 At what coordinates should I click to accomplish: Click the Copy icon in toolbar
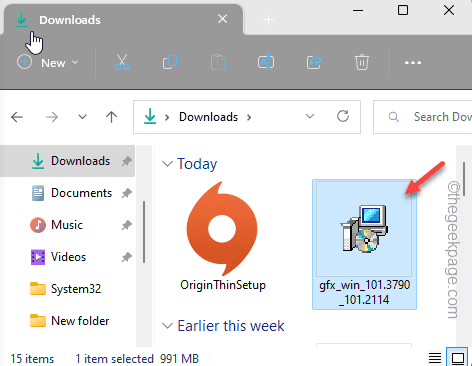pyautogui.click(x=170, y=62)
